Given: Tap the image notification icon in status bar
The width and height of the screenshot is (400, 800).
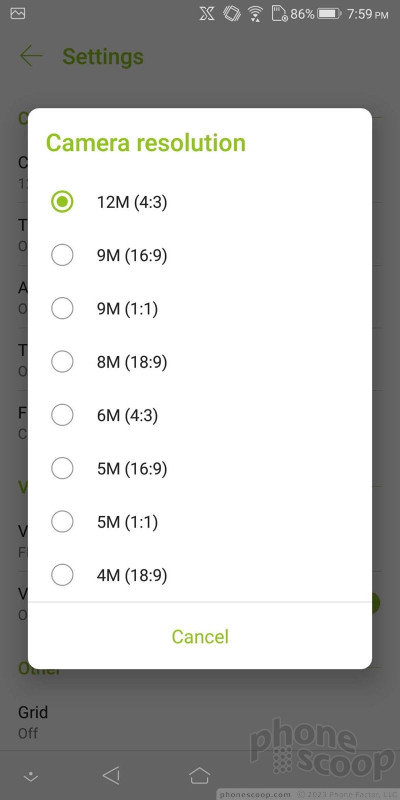Looking at the screenshot, I should (18, 14).
